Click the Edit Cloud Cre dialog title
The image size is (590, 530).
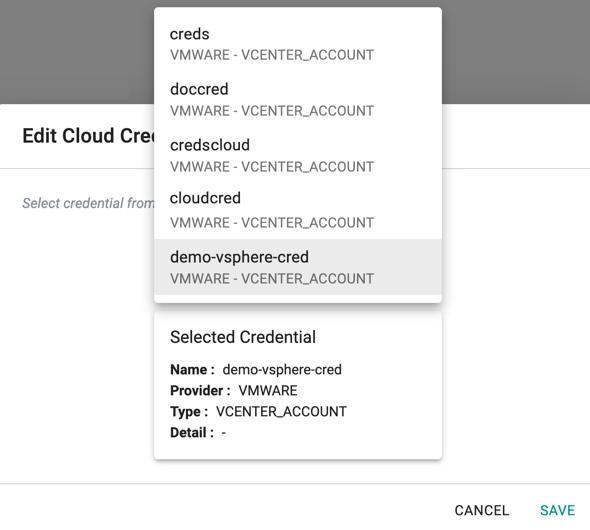[88, 136]
